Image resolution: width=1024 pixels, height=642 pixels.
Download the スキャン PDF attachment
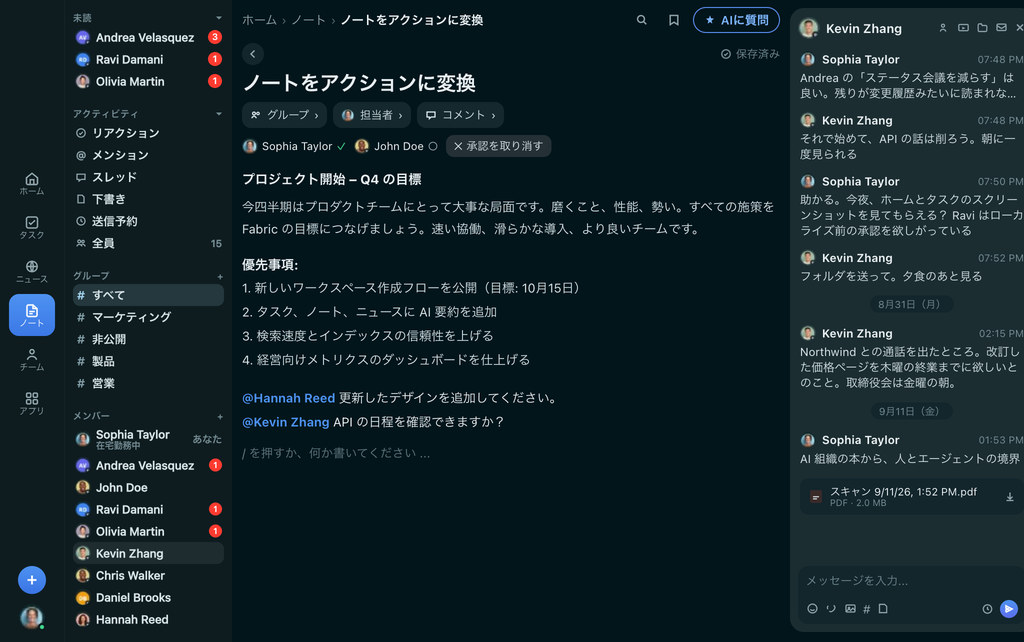(x=1009, y=497)
